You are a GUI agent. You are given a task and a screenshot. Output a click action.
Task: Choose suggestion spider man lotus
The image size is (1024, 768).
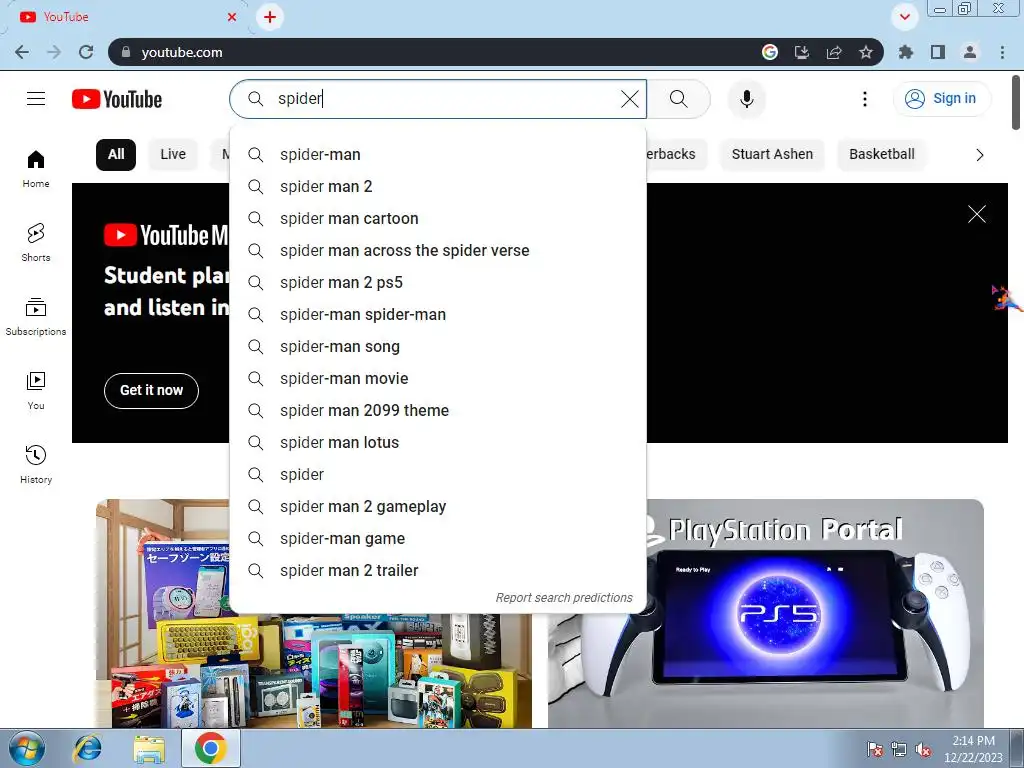point(438,443)
